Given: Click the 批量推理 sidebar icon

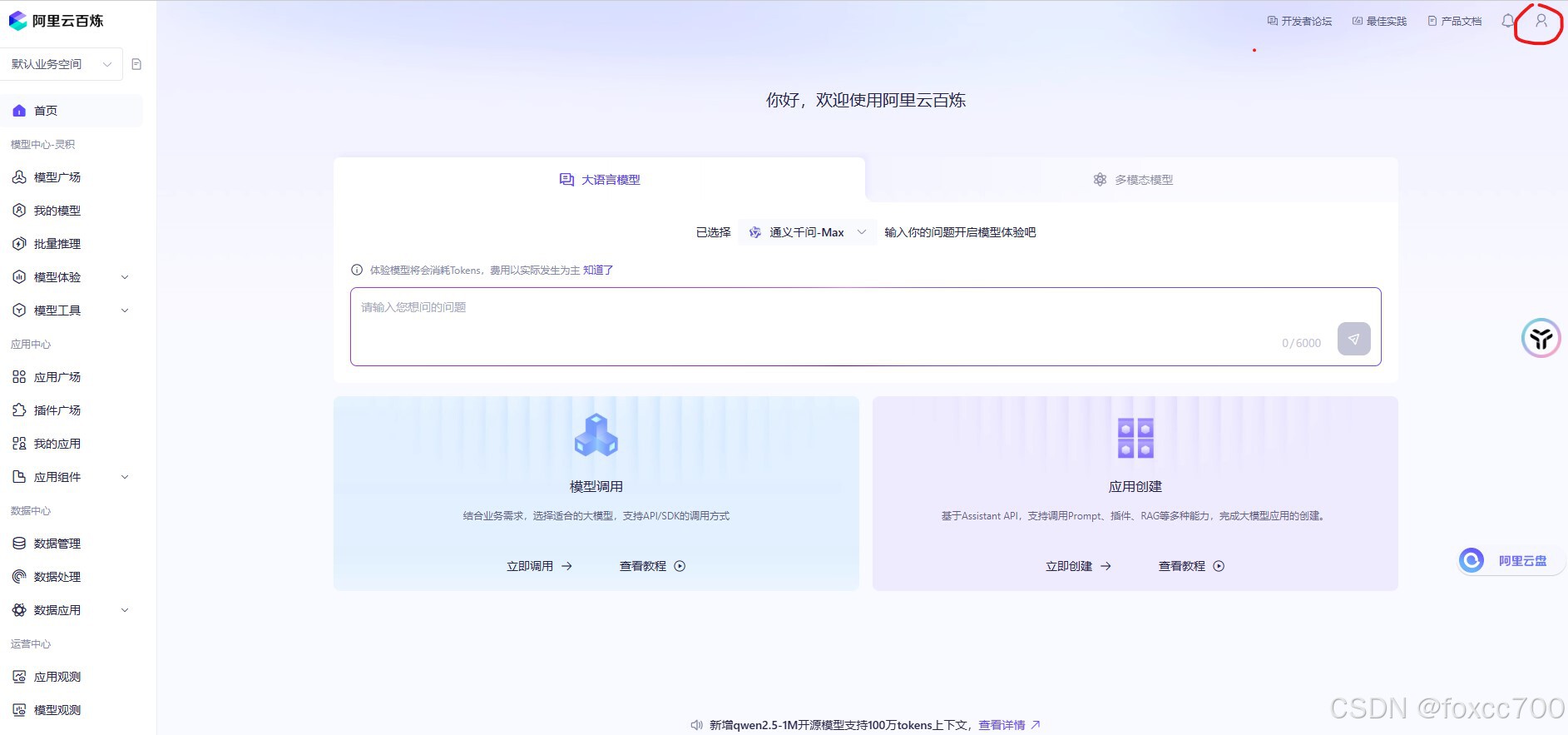Looking at the screenshot, I should tap(19, 244).
